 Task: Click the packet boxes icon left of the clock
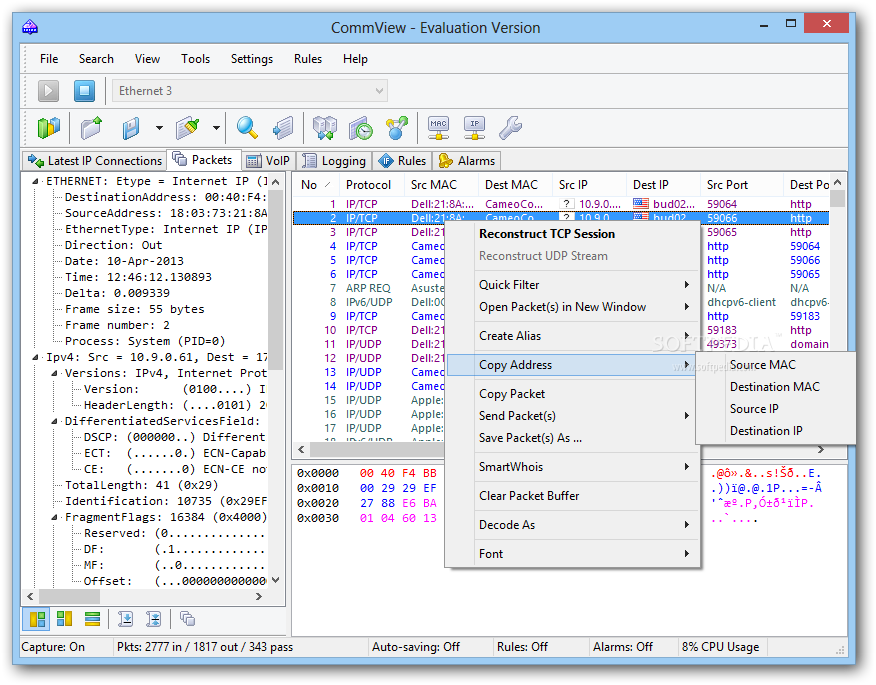pos(325,128)
